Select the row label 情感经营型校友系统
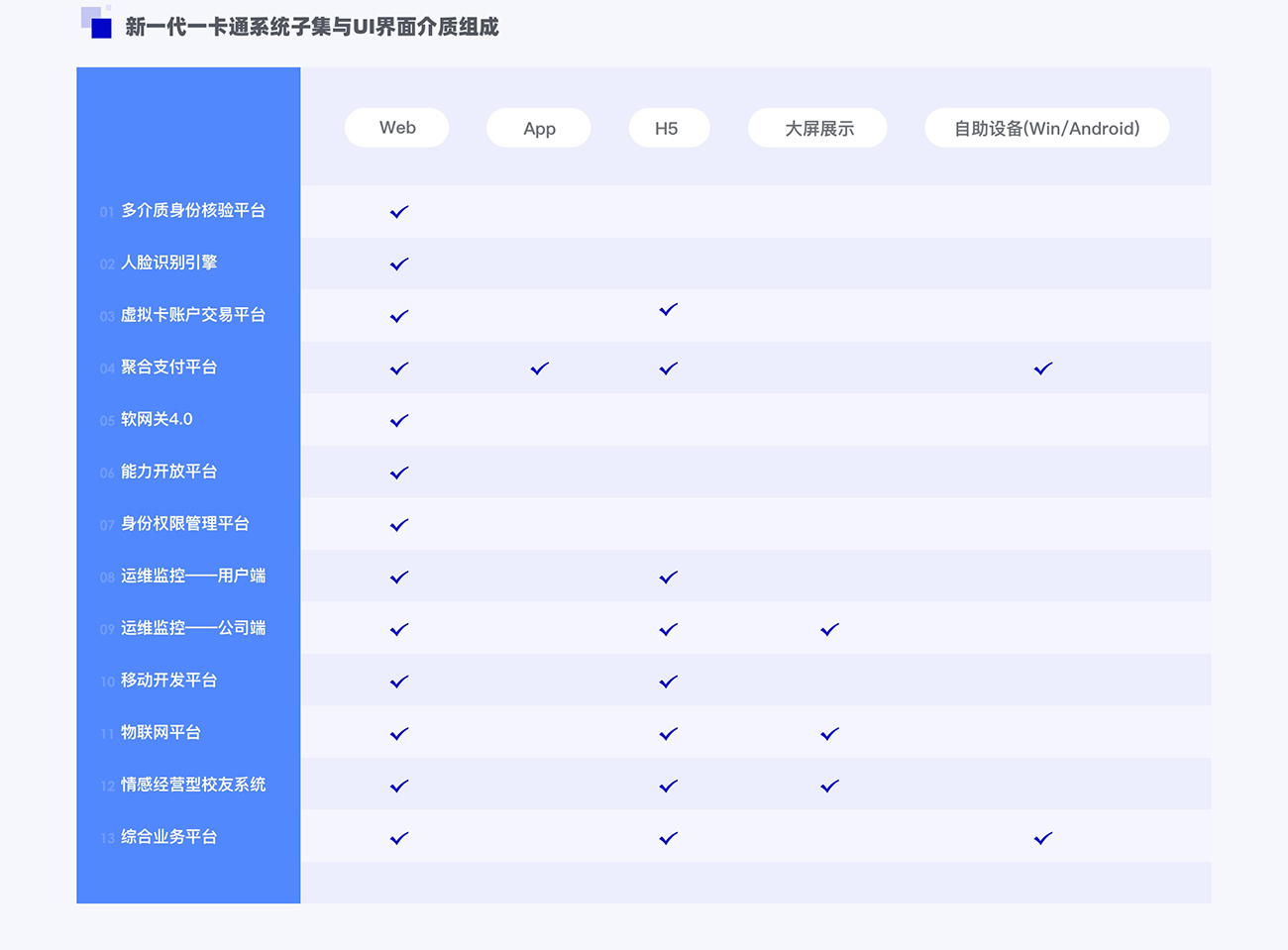 pyautogui.click(x=193, y=785)
